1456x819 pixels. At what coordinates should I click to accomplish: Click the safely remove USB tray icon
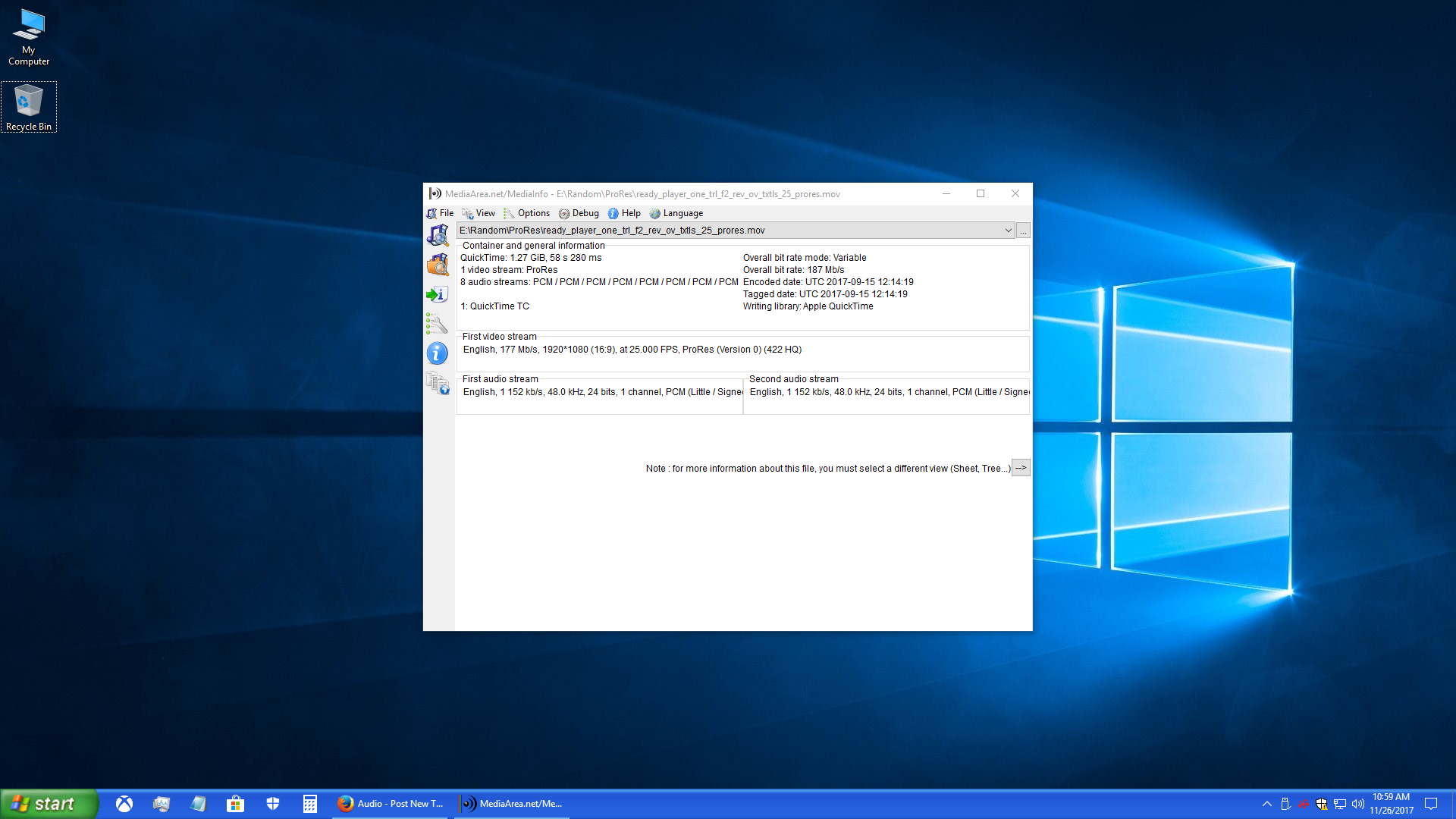(1285, 804)
